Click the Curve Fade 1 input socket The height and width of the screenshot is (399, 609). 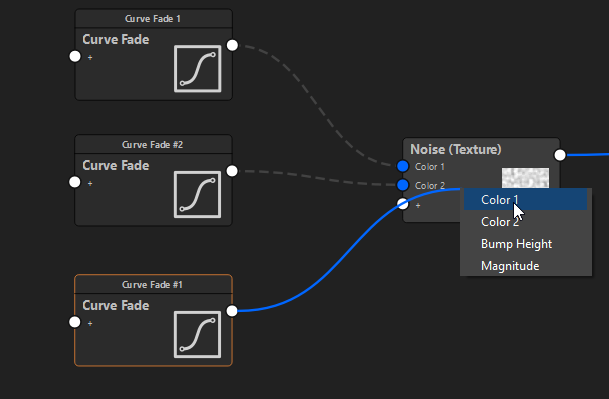[x=75, y=56]
